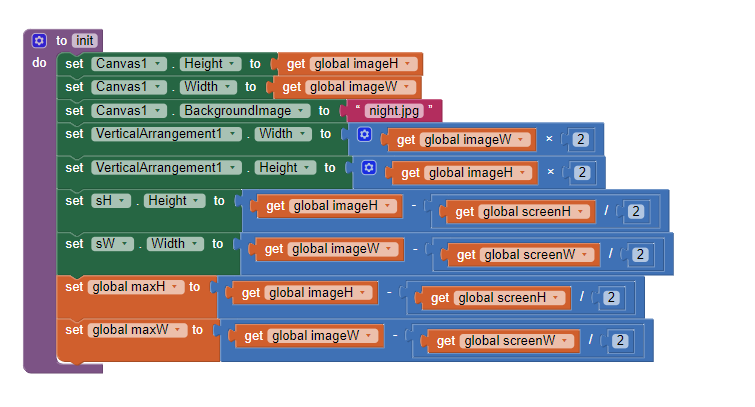Click the gear mutator icon on the init procedure
The image size is (755, 407).
(x=39, y=40)
